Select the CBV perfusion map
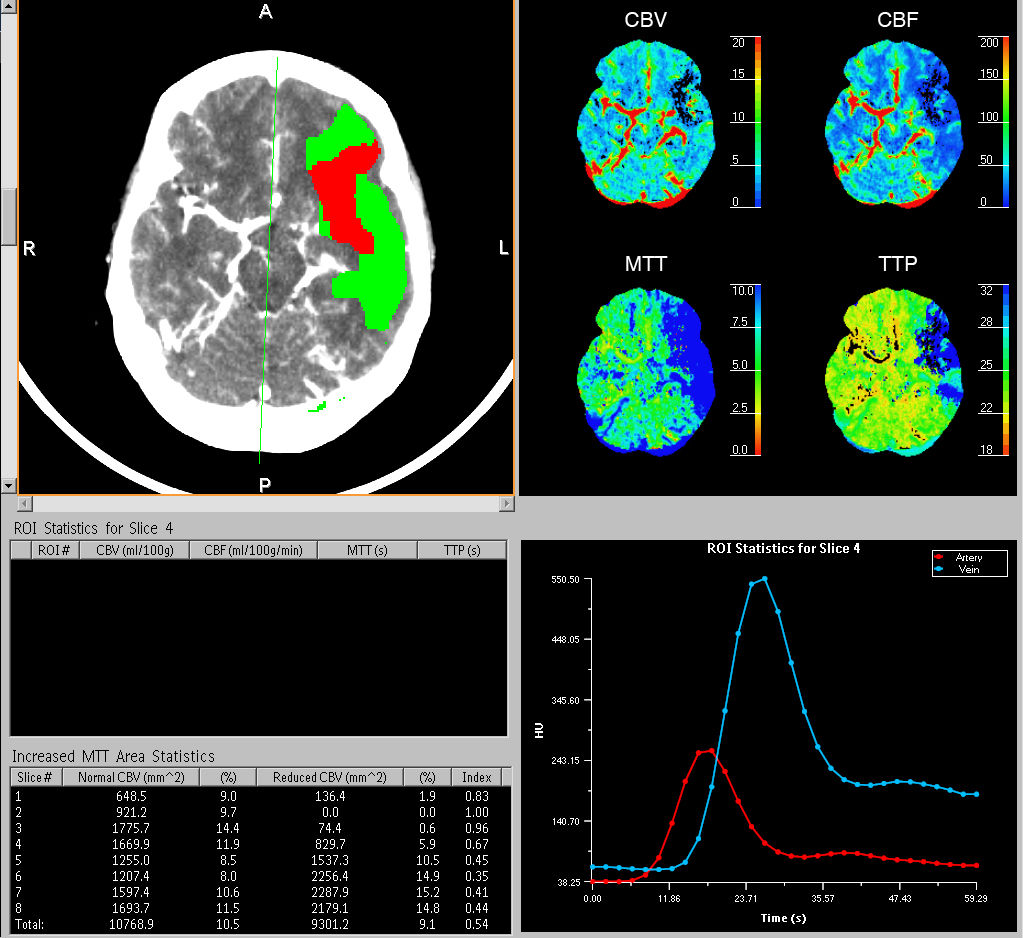The height and width of the screenshot is (938, 1023). pyautogui.click(x=645, y=120)
